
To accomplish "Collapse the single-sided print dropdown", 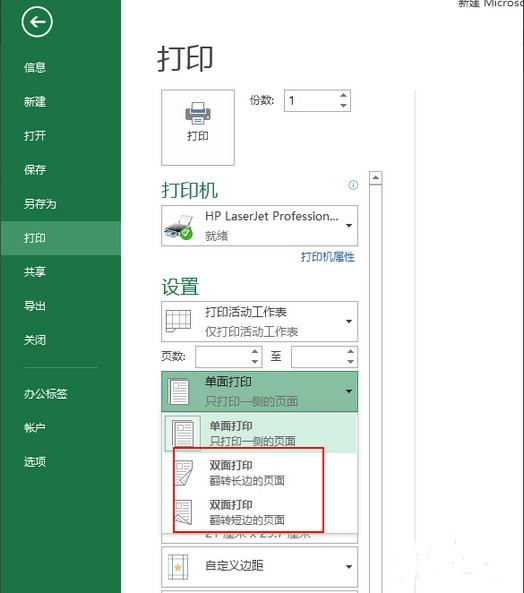I will 349,391.
